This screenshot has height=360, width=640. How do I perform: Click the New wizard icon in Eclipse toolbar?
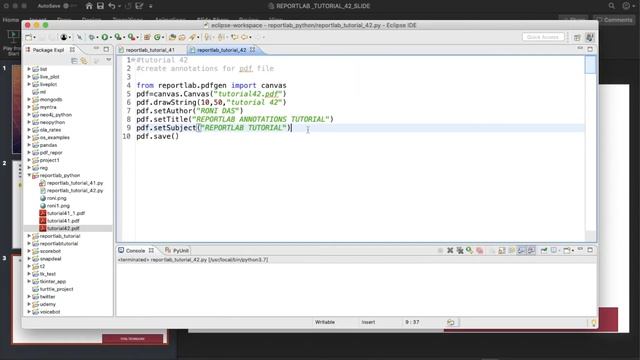coord(29,37)
